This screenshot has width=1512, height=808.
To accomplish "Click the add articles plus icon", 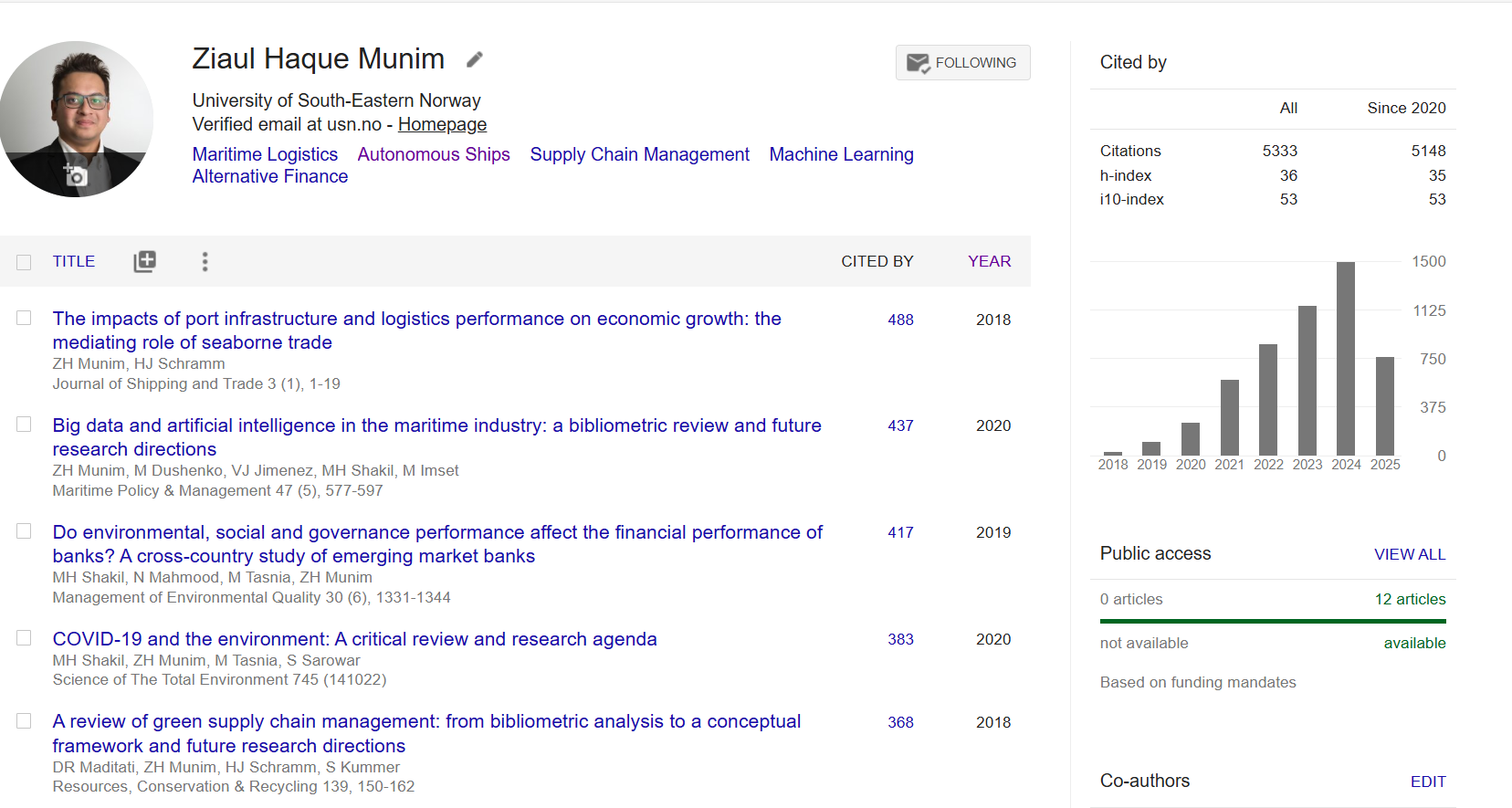I will (x=144, y=262).
